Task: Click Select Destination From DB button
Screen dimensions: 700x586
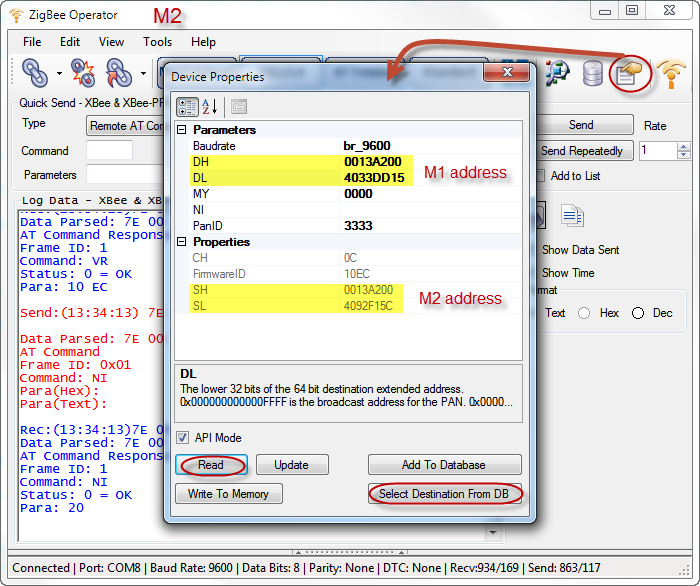Action: coord(445,494)
